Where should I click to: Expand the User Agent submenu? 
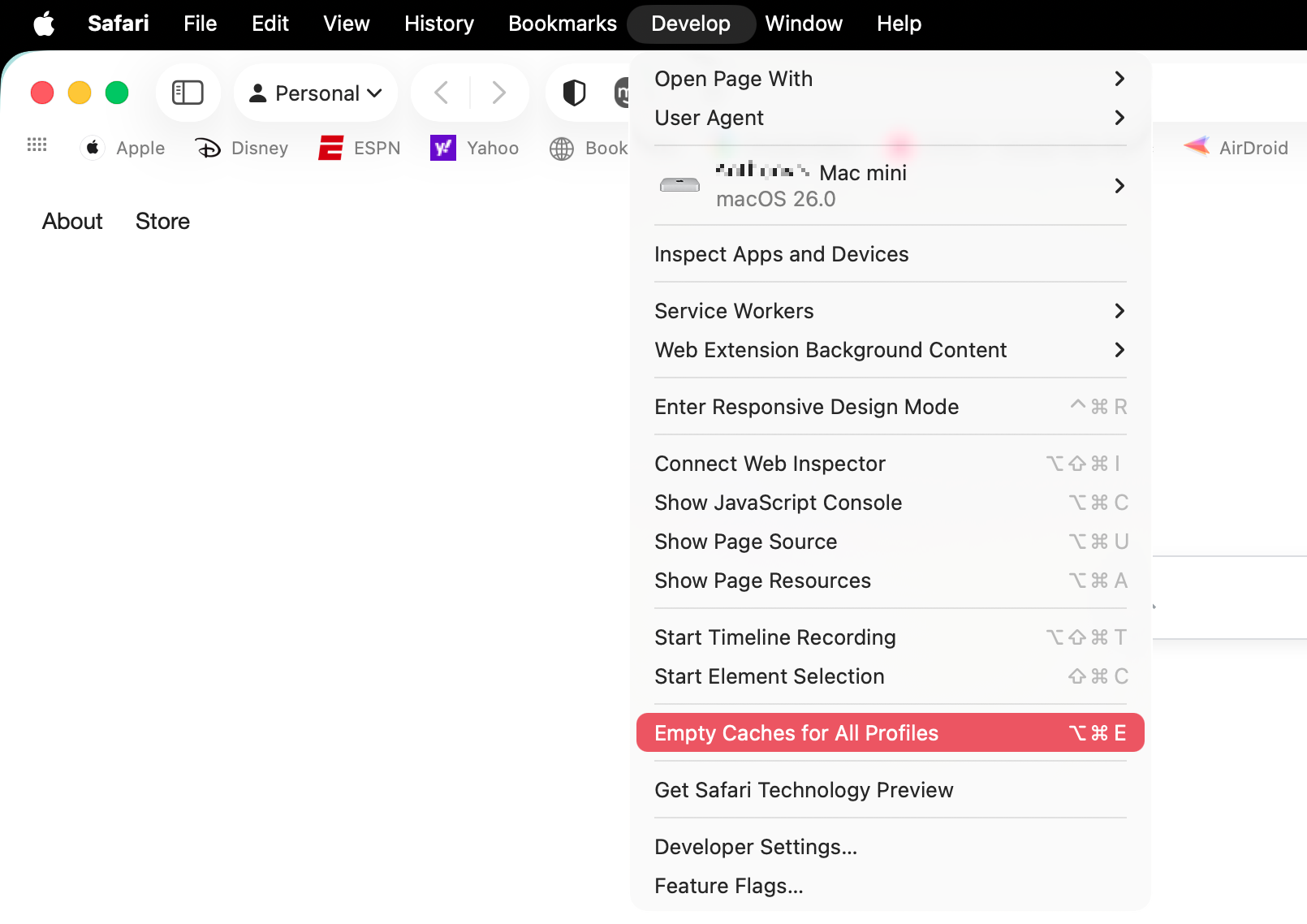[x=709, y=118]
